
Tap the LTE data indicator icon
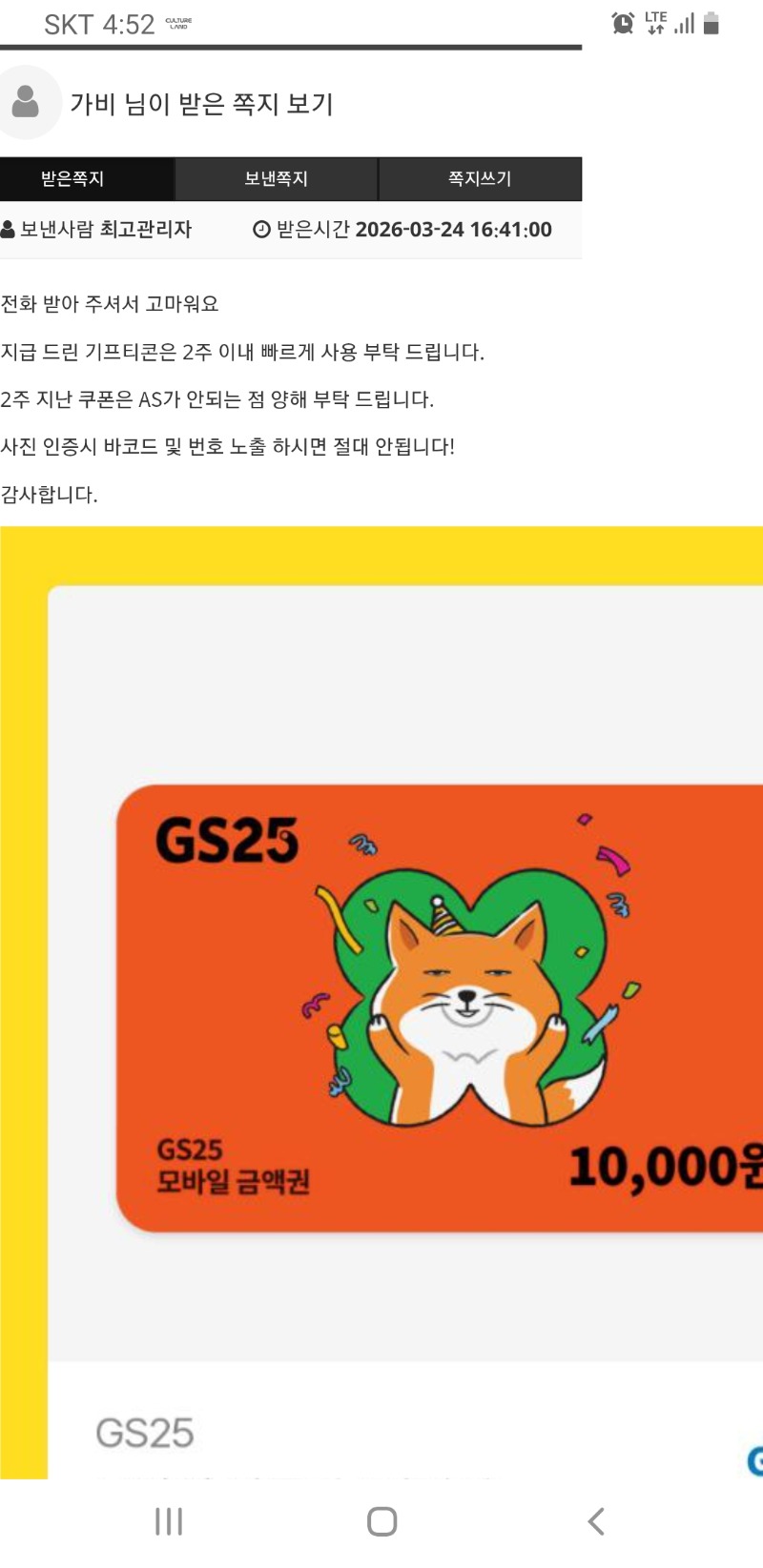pos(655,23)
